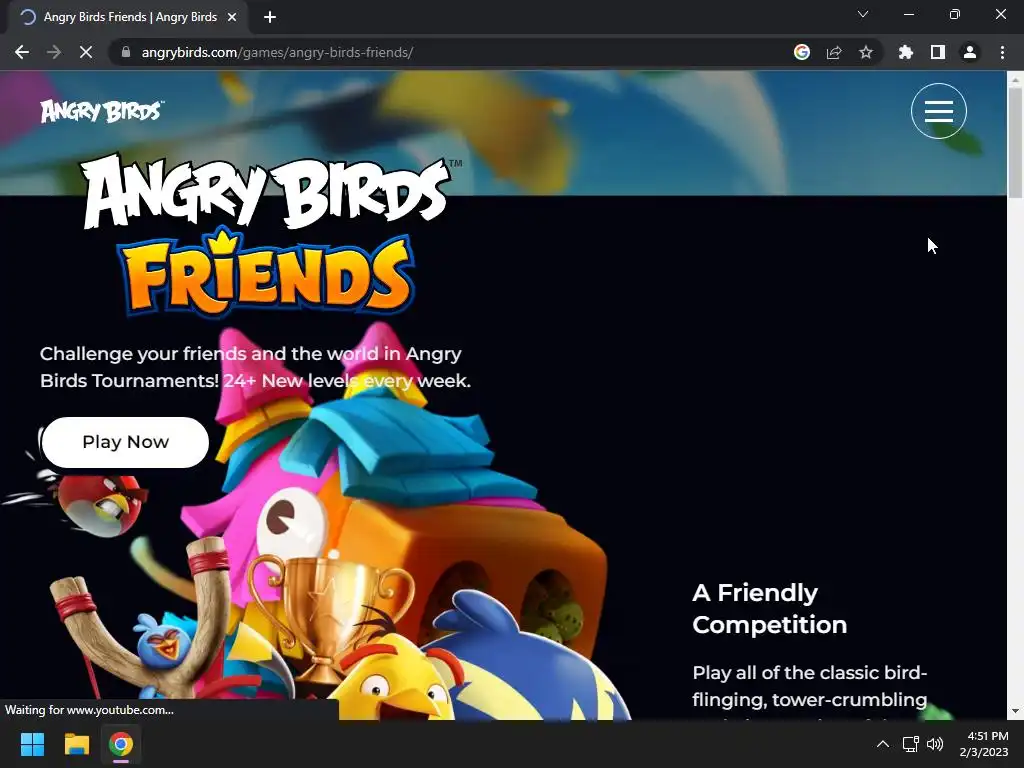Open the hamburger navigation menu
This screenshot has height=768, width=1024.
938,111
